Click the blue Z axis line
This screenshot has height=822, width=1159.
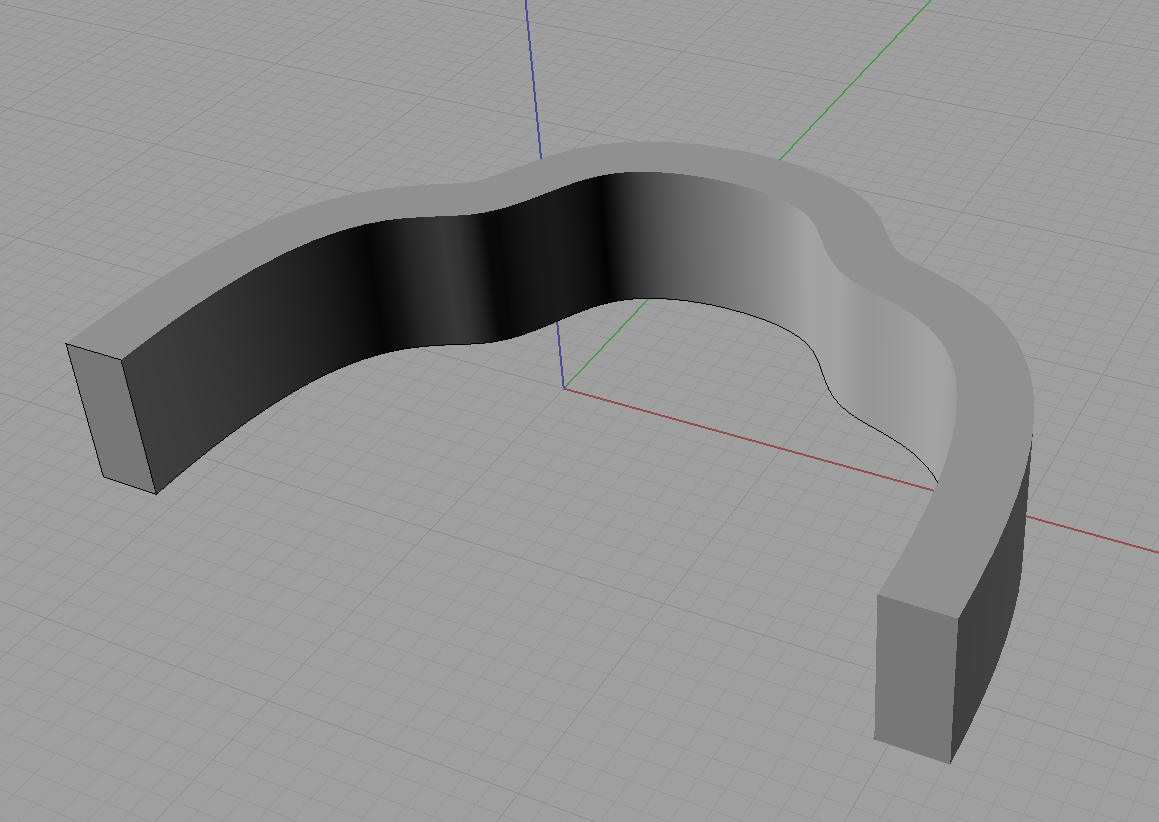533,78
